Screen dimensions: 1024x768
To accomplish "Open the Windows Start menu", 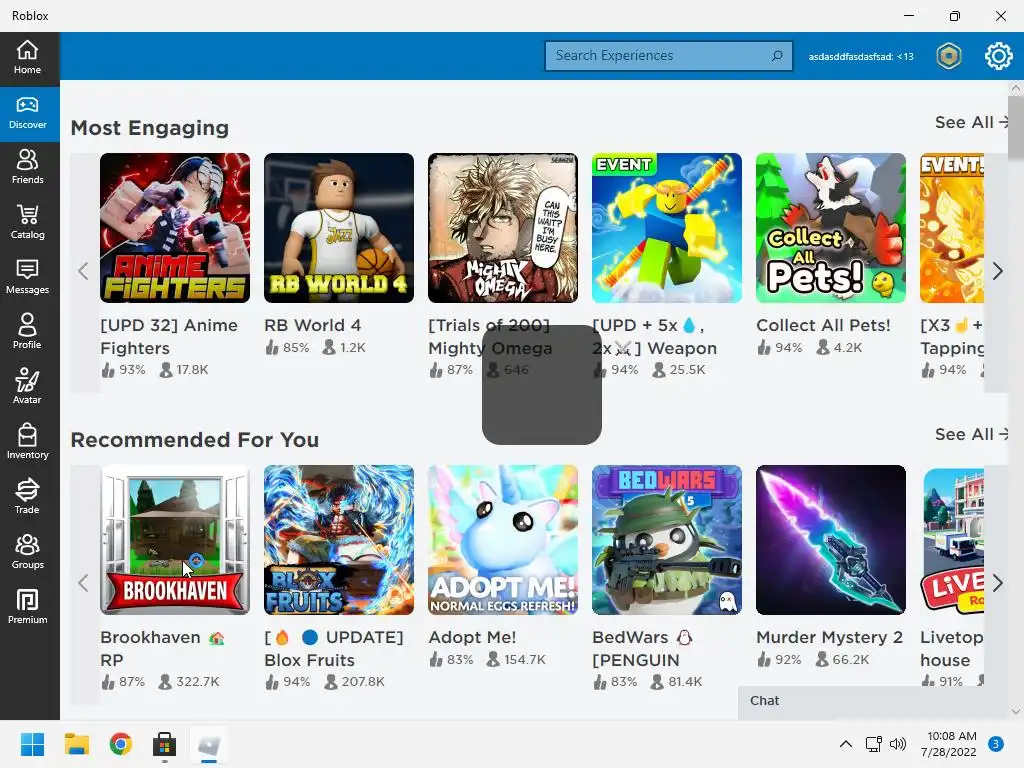I will click(32, 744).
